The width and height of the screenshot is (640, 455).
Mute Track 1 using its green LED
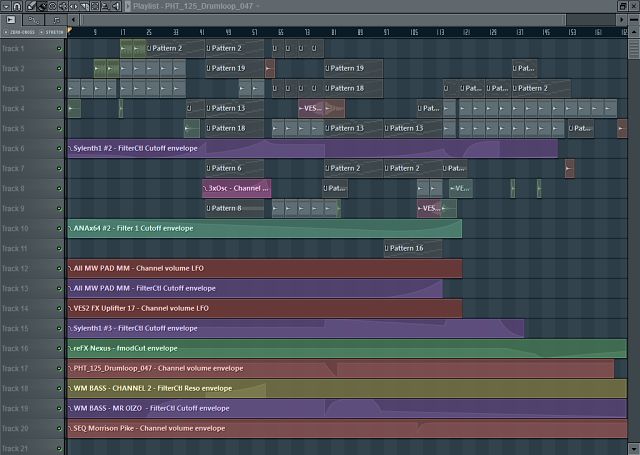click(59, 48)
